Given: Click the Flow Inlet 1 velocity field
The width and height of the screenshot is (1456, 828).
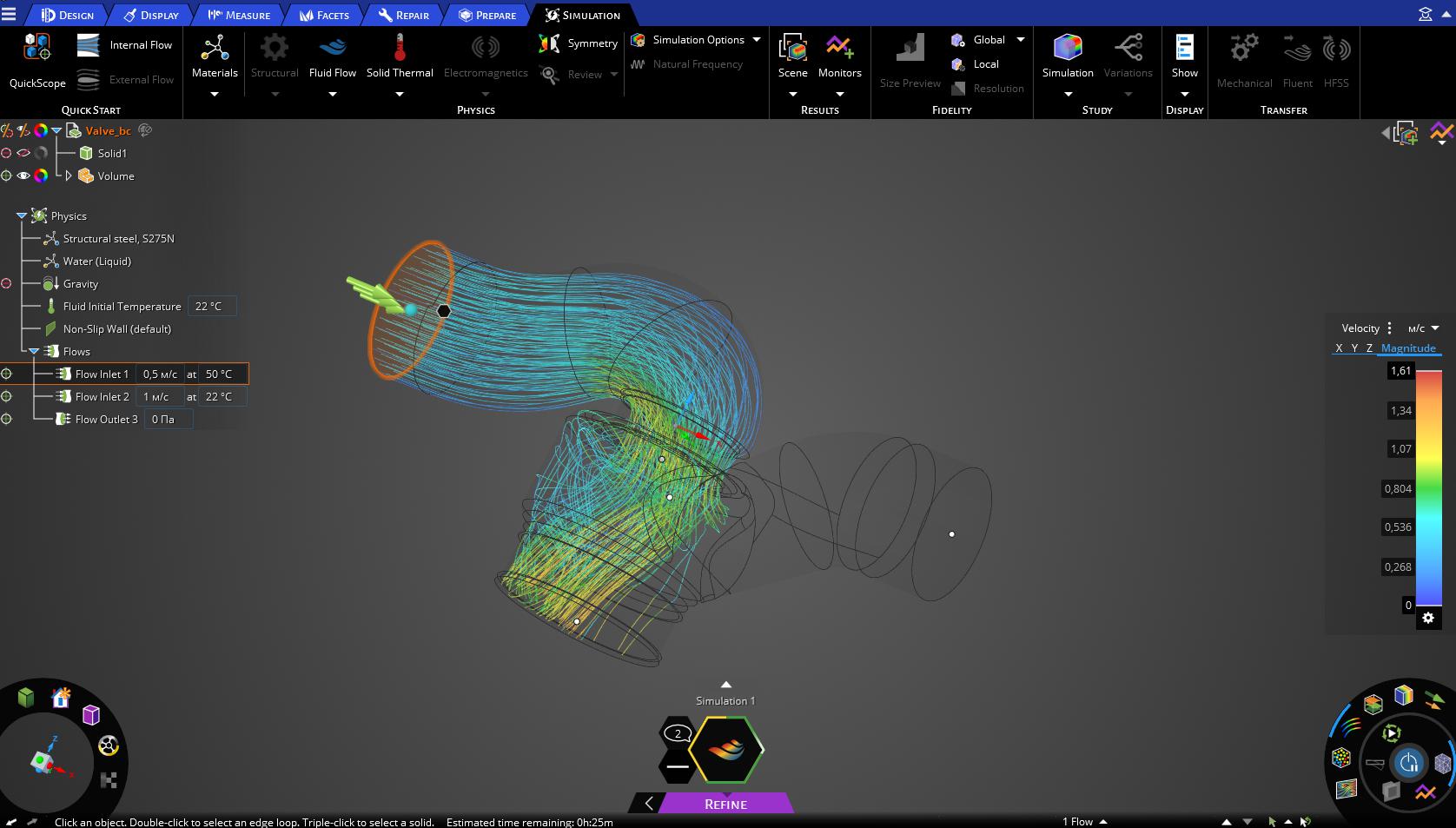Looking at the screenshot, I should point(160,374).
